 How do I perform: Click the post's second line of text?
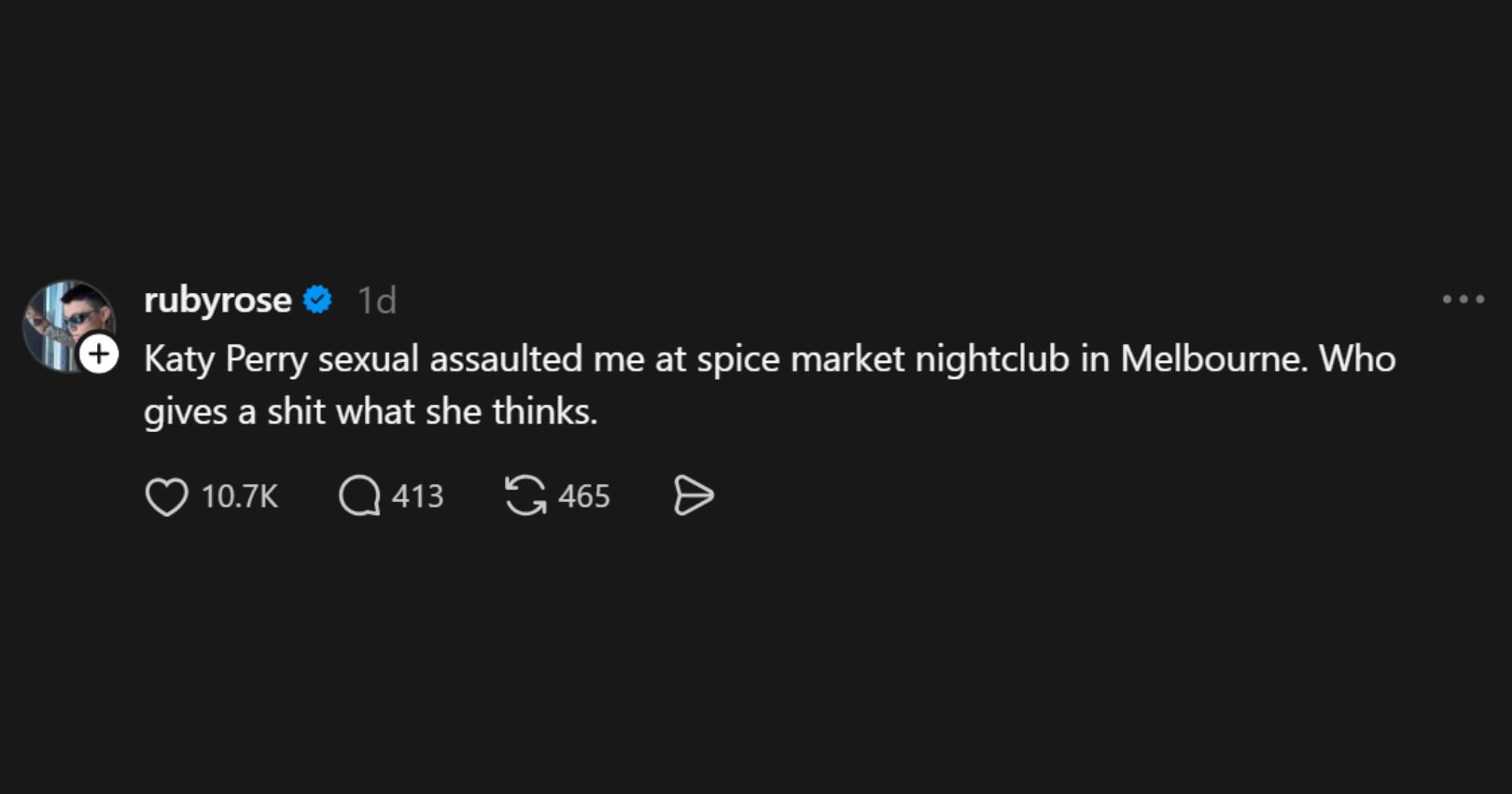[x=371, y=411]
